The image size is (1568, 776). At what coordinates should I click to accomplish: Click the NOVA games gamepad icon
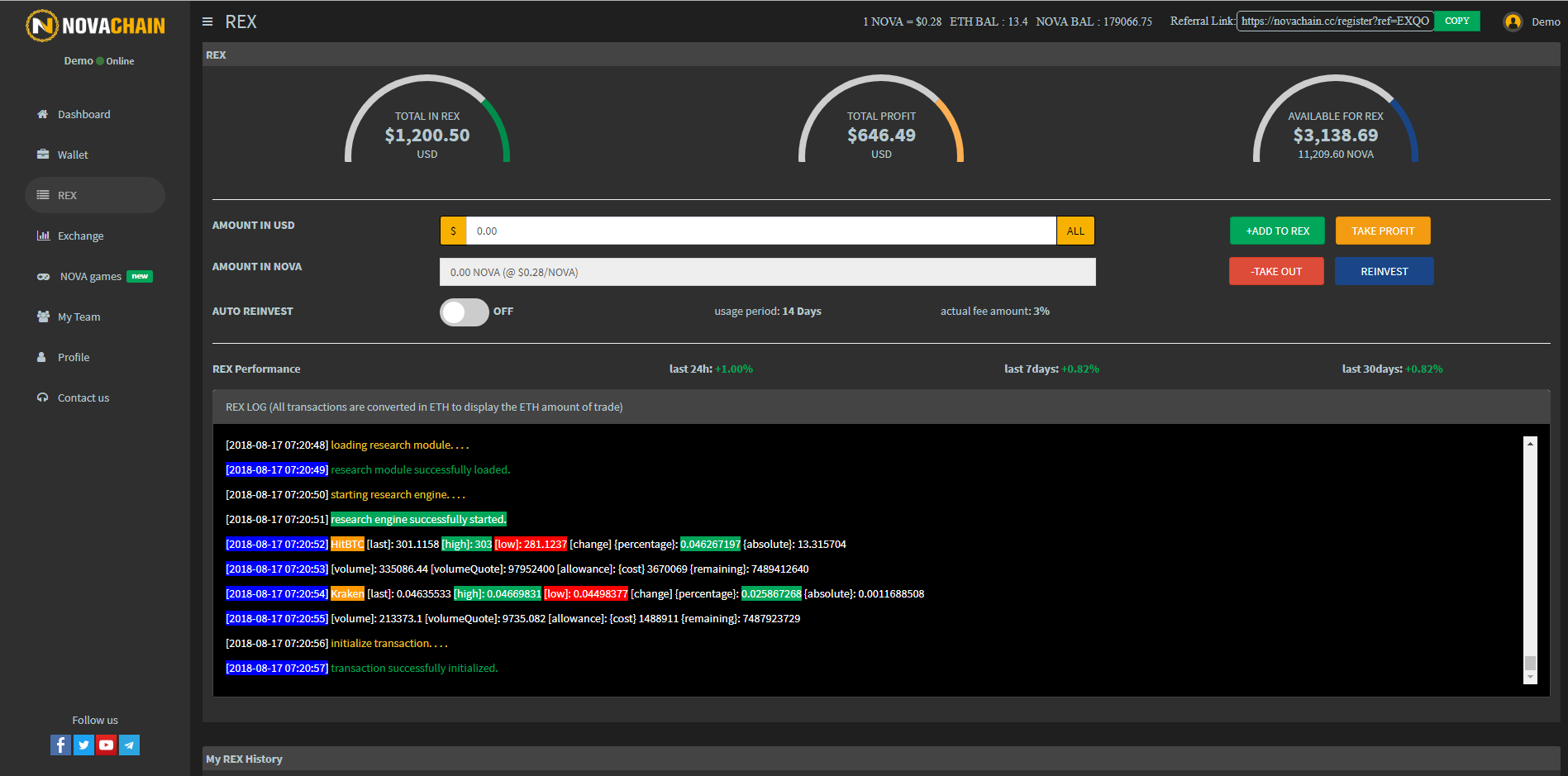pyautogui.click(x=43, y=277)
